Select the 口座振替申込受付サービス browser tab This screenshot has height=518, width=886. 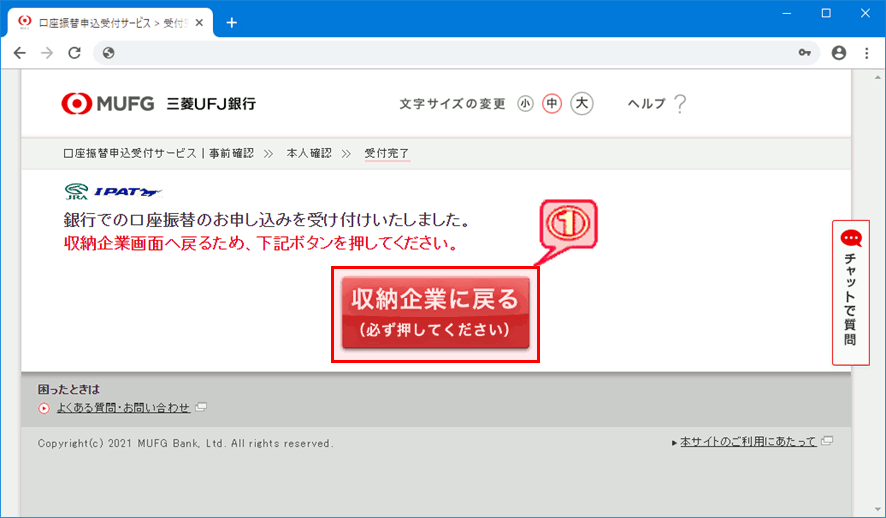pyautogui.click(x=100, y=22)
